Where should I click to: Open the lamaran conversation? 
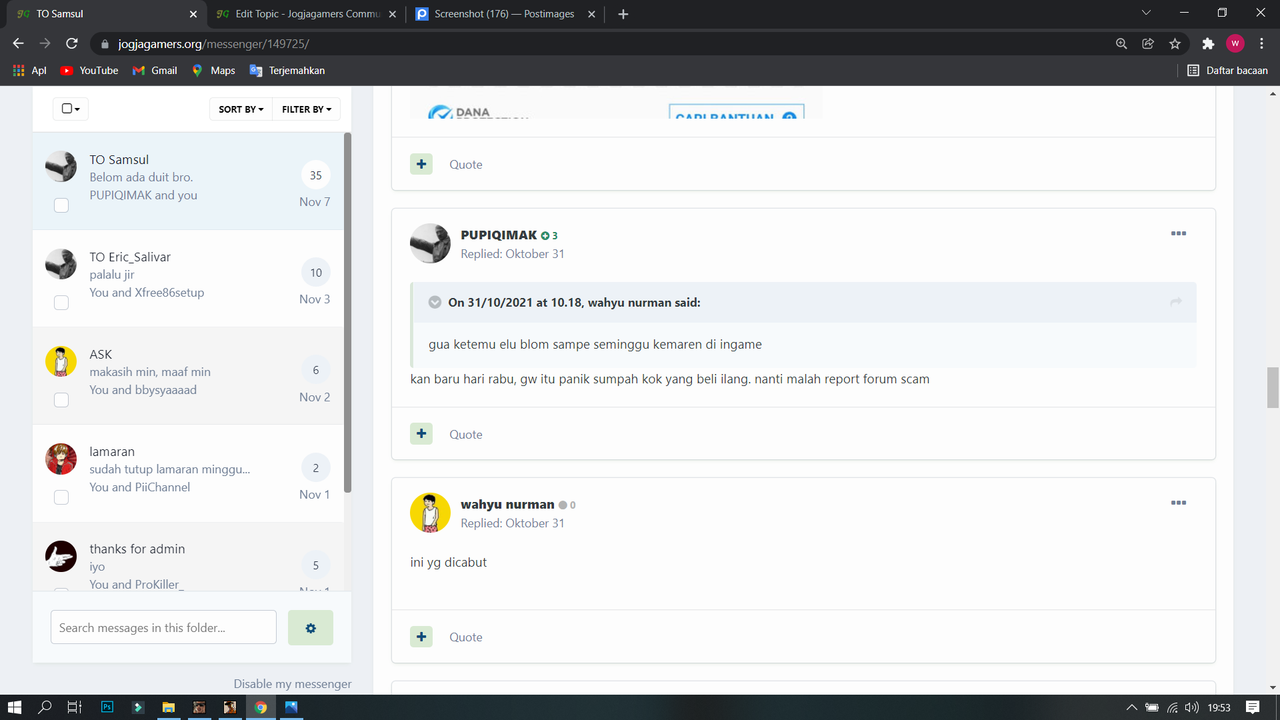click(x=188, y=473)
